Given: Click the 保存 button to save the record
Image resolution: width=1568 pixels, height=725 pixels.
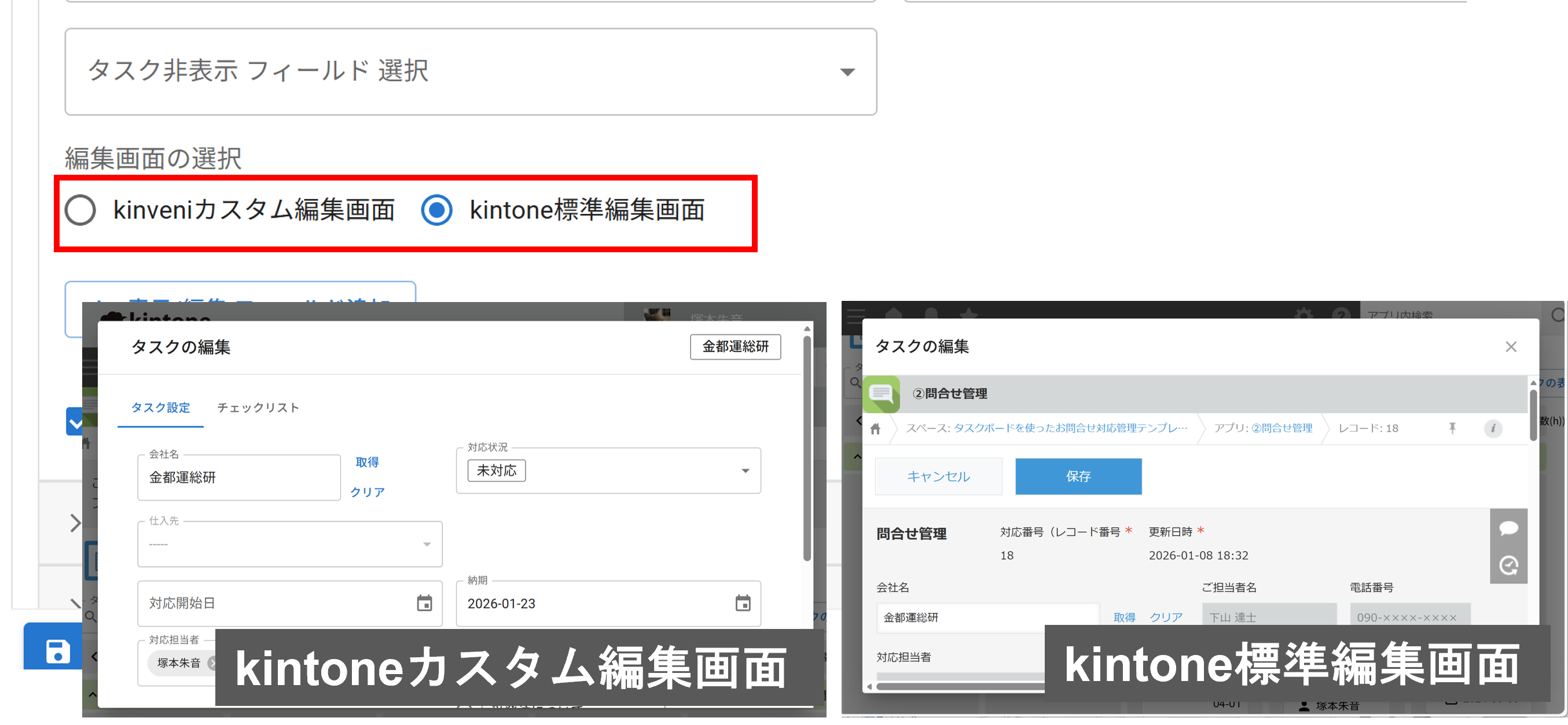Looking at the screenshot, I should [1078, 477].
